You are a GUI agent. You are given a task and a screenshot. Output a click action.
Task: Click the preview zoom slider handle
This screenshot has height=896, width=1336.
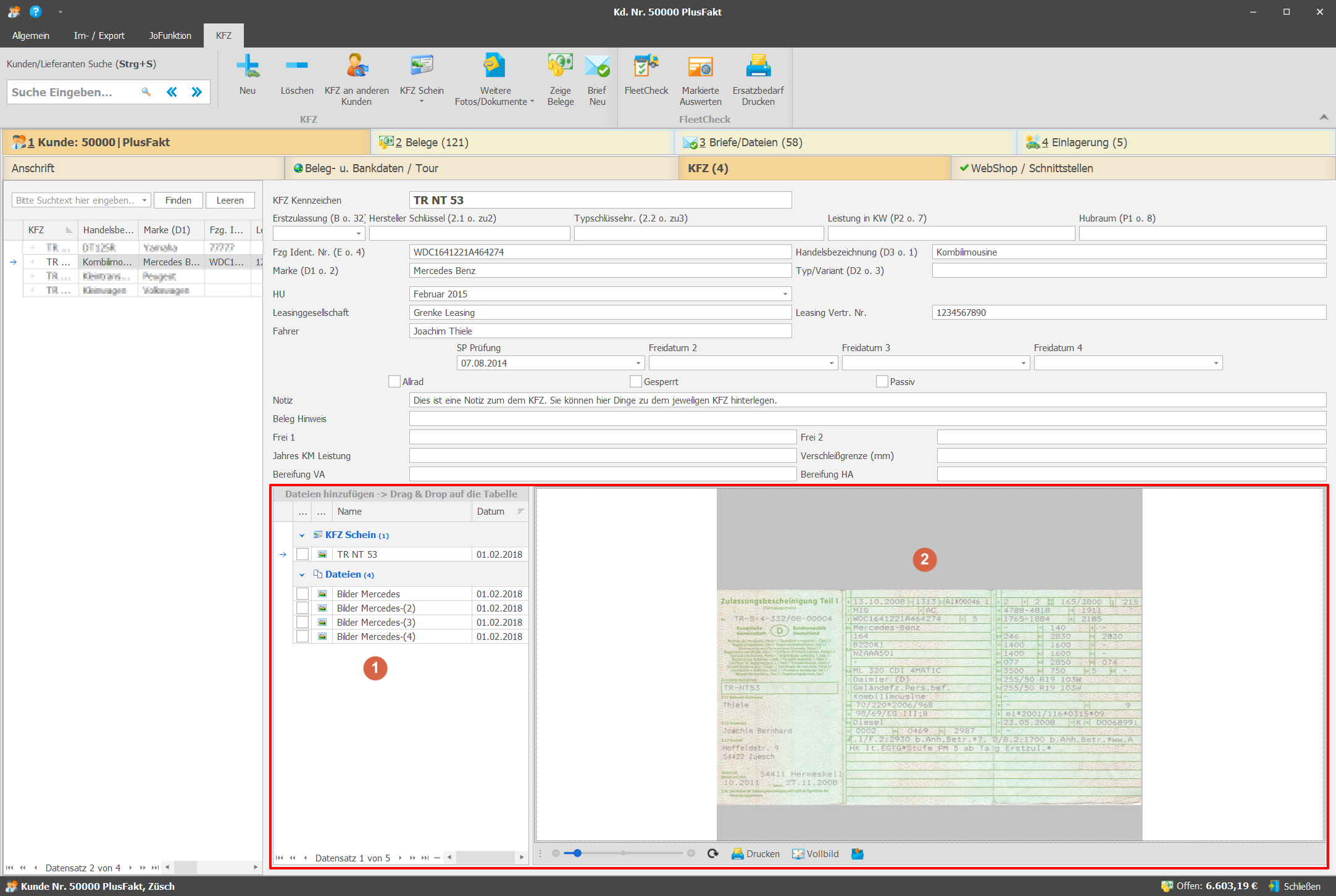click(577, 853)
